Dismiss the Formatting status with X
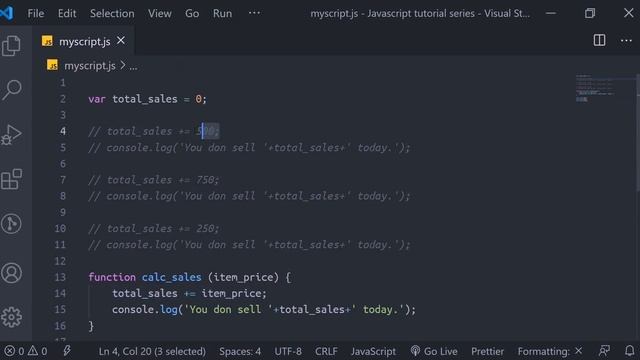 coord(578,351)
